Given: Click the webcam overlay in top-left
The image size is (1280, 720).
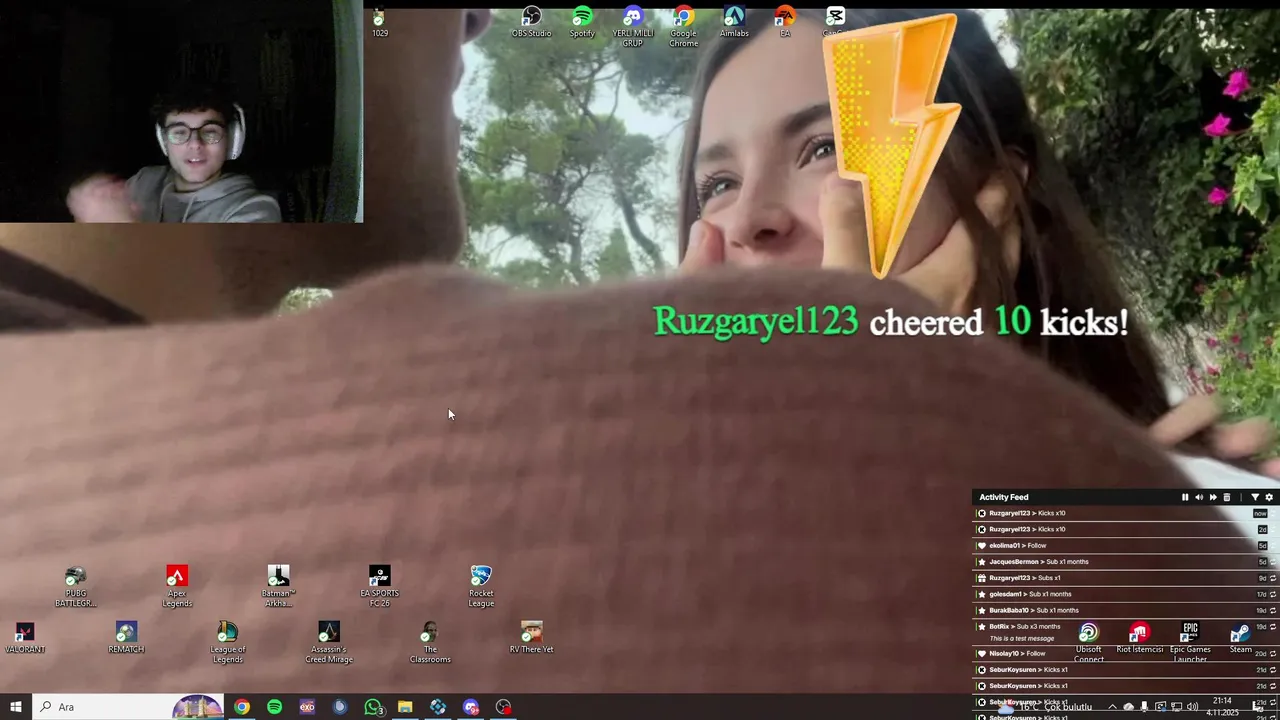Looking at the screenshot, I should coord(181,111).
